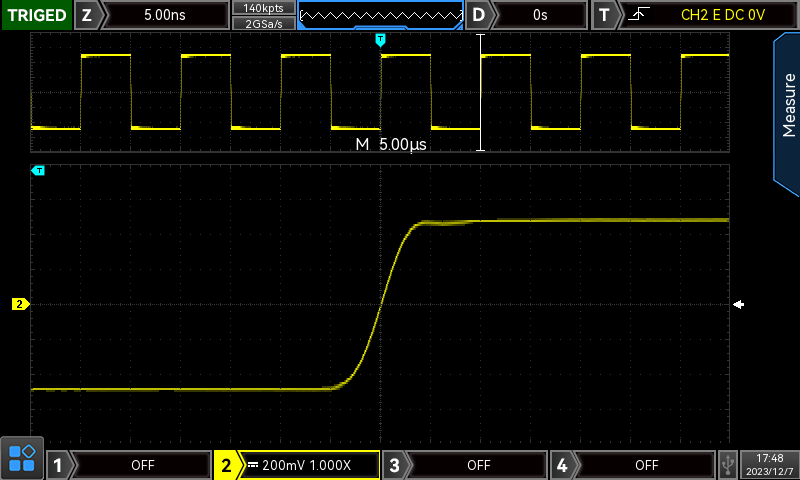Screen dimensions: 800x480
Task: Open the CH2 E DC 0V trigger settings
Action: pos(715,15)
